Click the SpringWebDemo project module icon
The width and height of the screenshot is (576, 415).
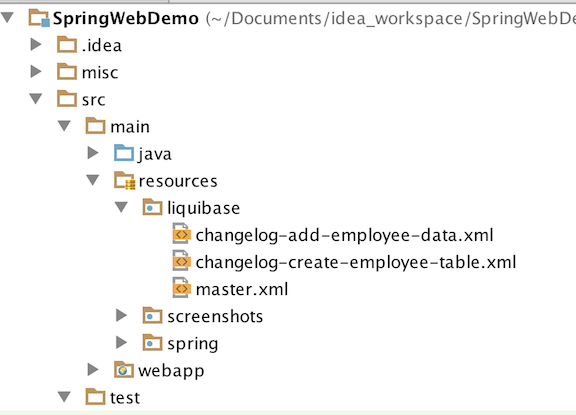pyautogui.click(x=39, y=18)
